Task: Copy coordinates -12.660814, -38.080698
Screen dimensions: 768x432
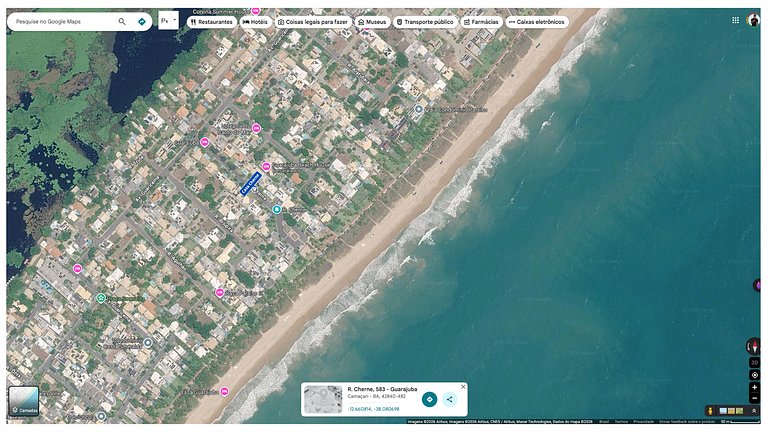Action: (x=373, y=409)
